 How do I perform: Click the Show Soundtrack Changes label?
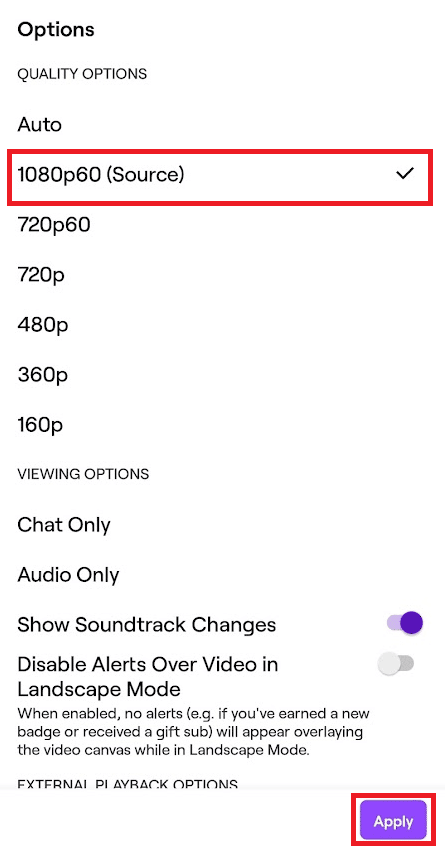146,624
